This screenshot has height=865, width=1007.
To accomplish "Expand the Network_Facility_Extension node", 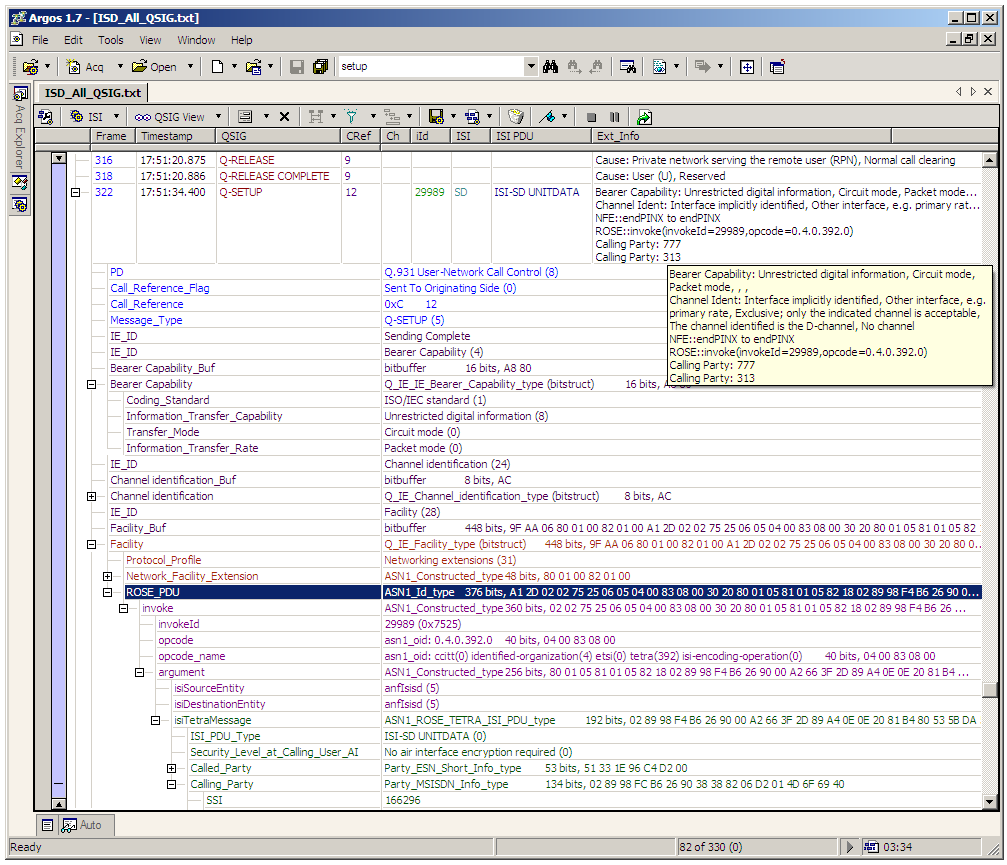I will [x=108, y=576].
